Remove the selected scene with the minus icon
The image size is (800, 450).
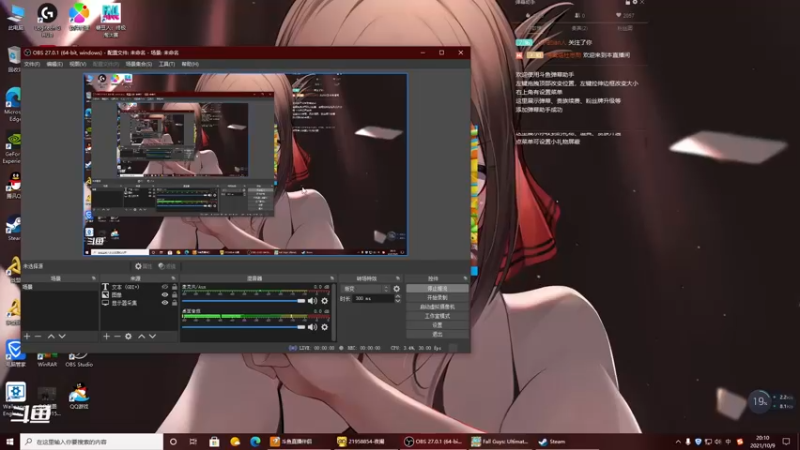click(x=38, y=336)
